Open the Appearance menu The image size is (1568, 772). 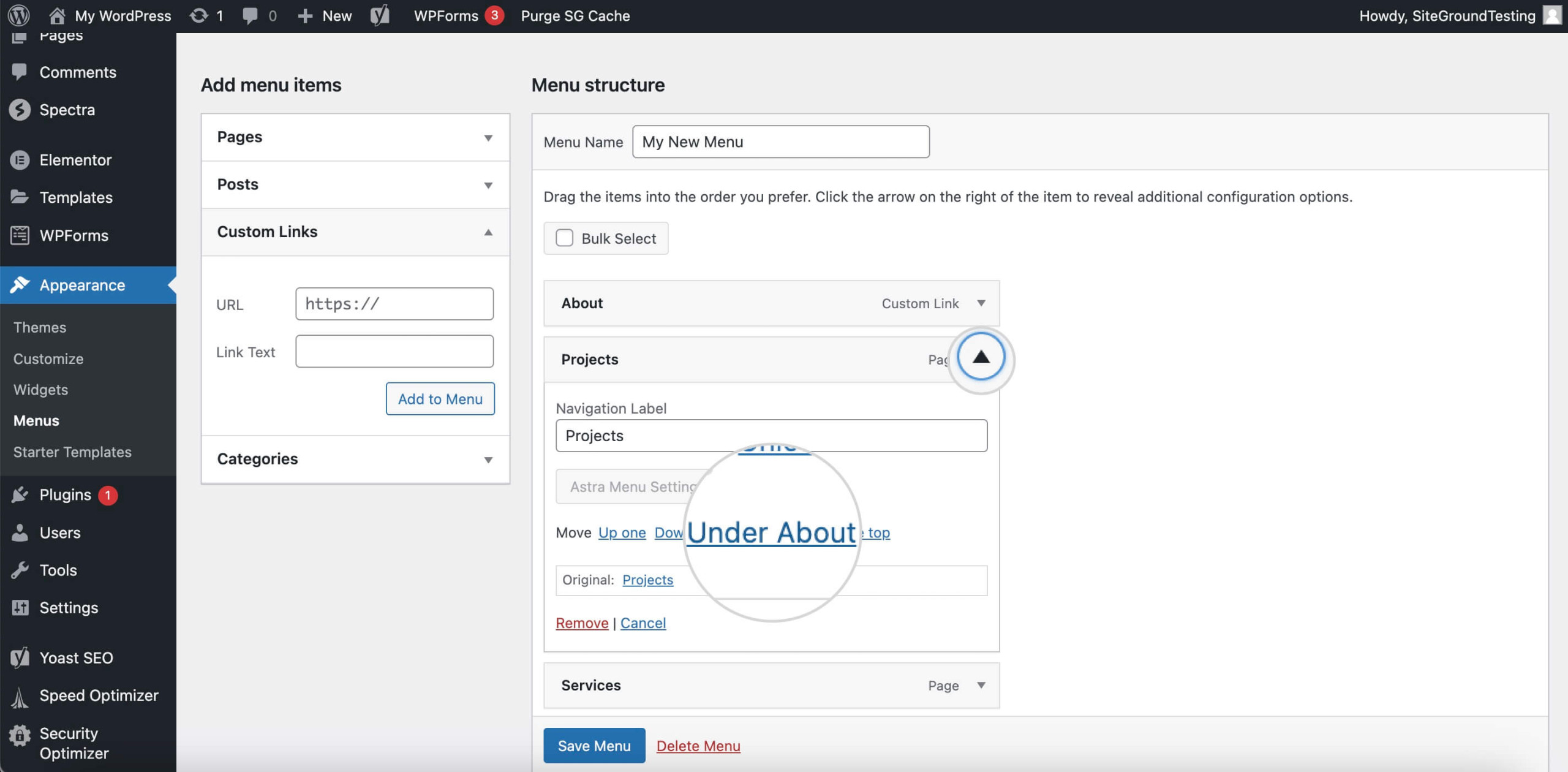coord(88,285)
